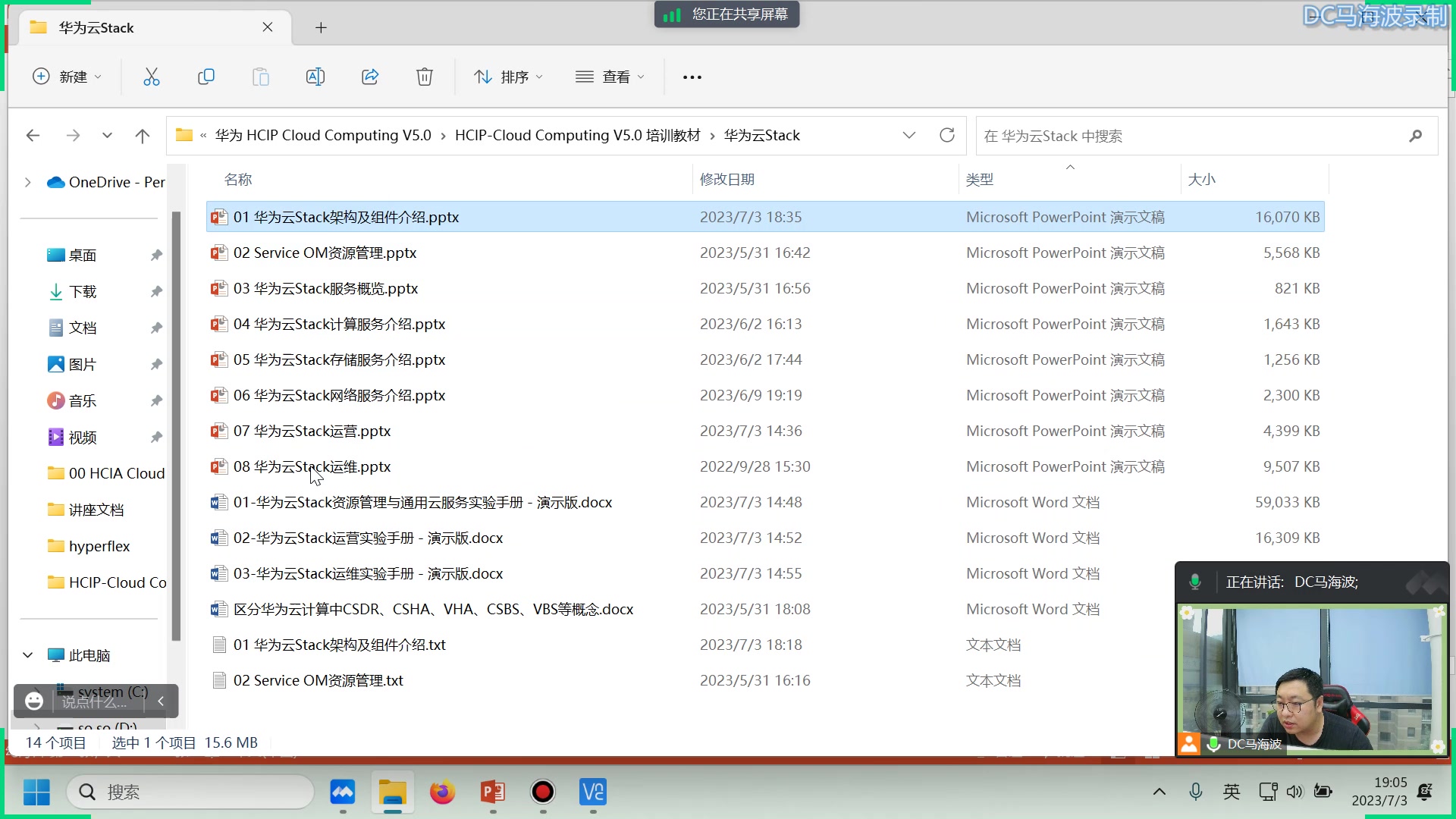
Task: Select 07 华为云Stack运营.pptx
Action: click(x=765, y=431)
